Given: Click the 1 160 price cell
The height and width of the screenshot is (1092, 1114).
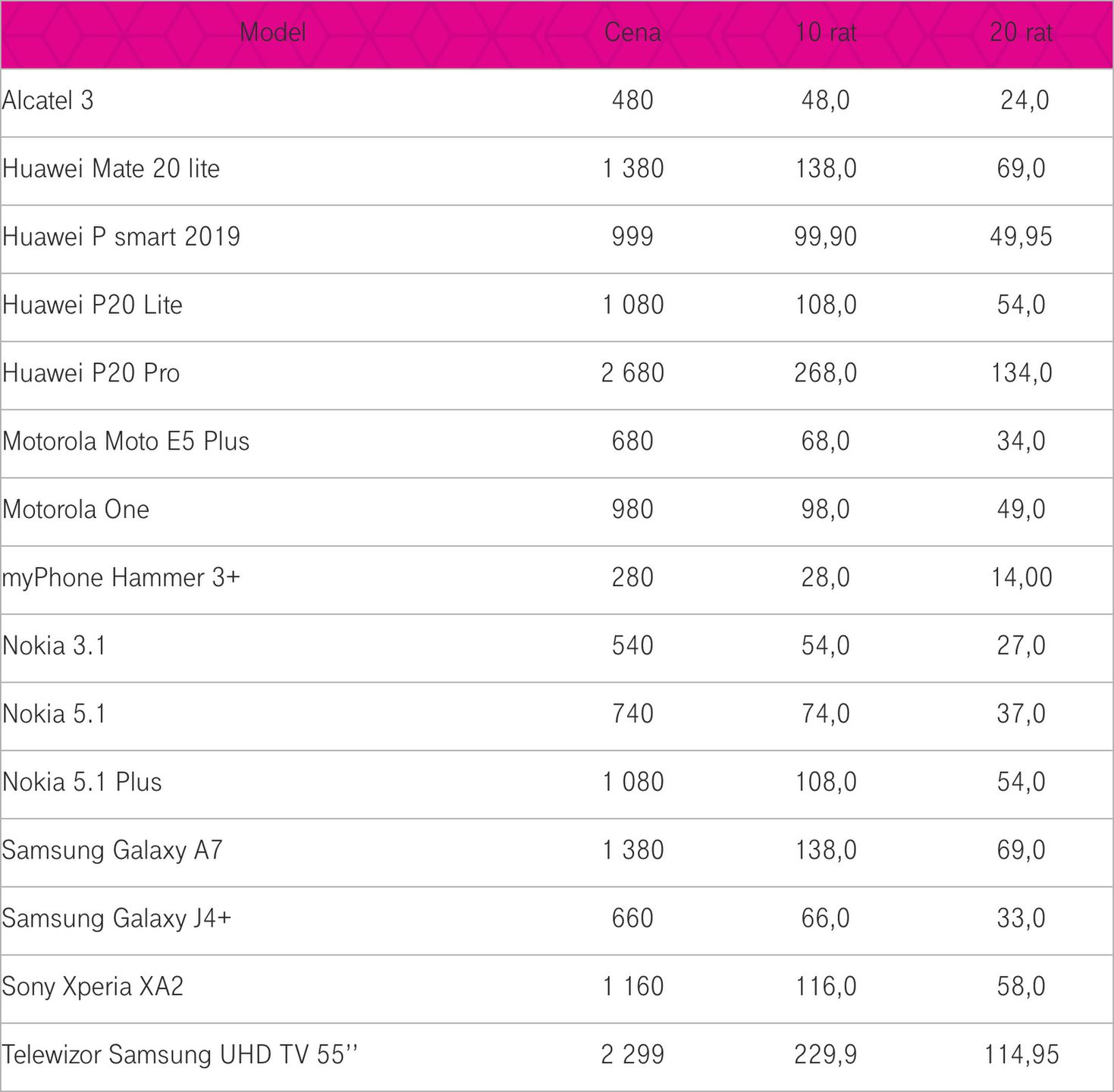Looking at the screenshot, I should 633,987.
